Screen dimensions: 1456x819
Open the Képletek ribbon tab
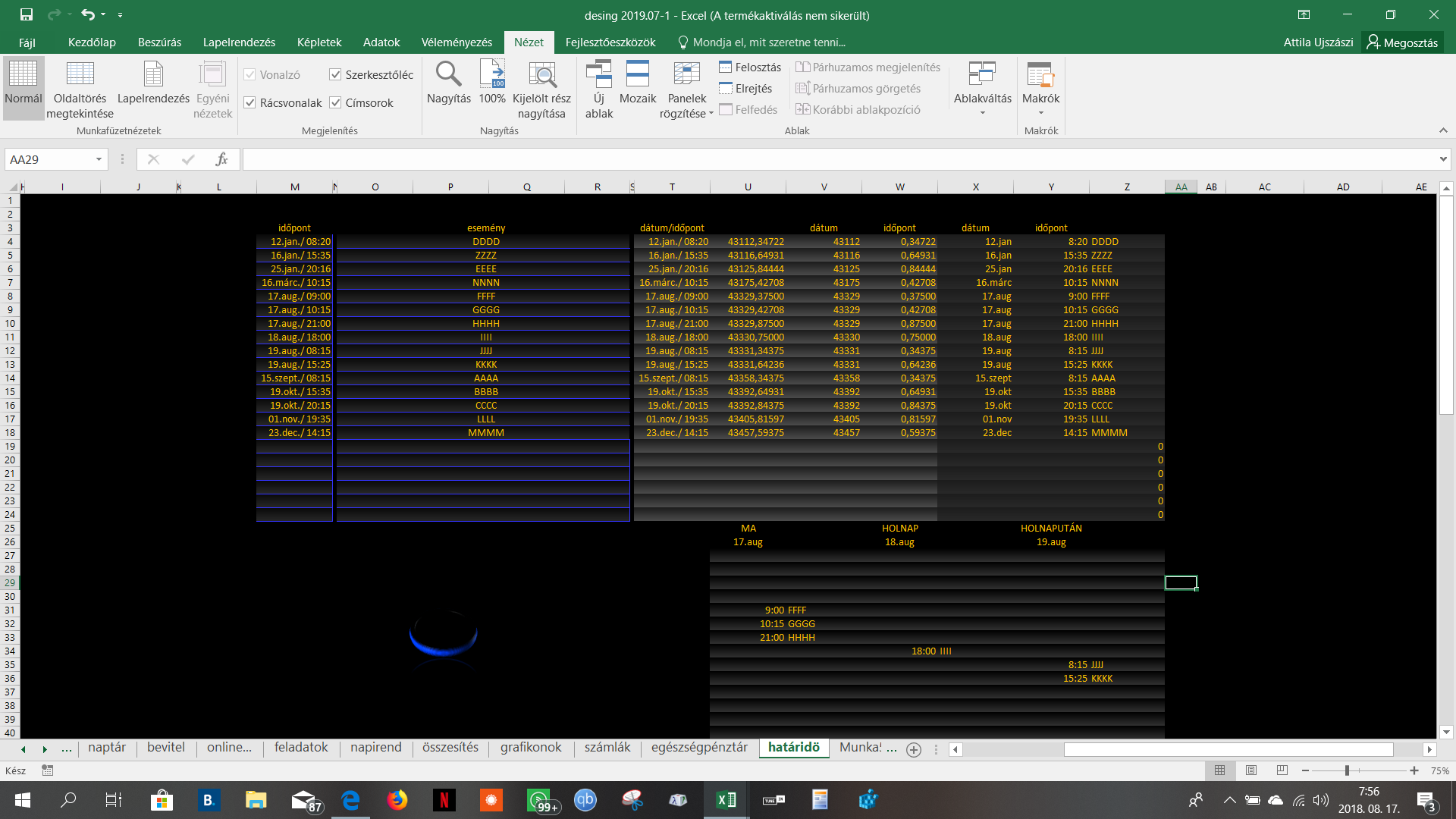pyautogui.click(x=318, y=42)
